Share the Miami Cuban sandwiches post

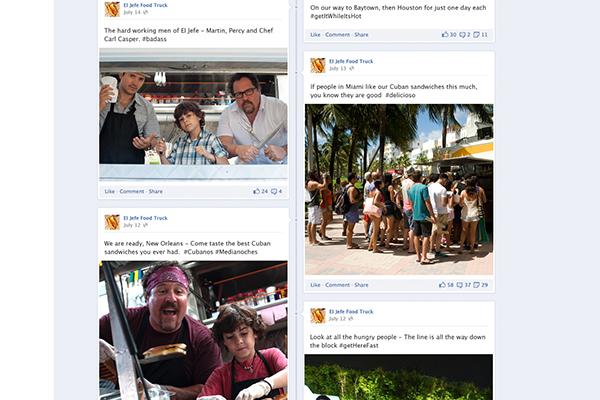click(361, 285)
